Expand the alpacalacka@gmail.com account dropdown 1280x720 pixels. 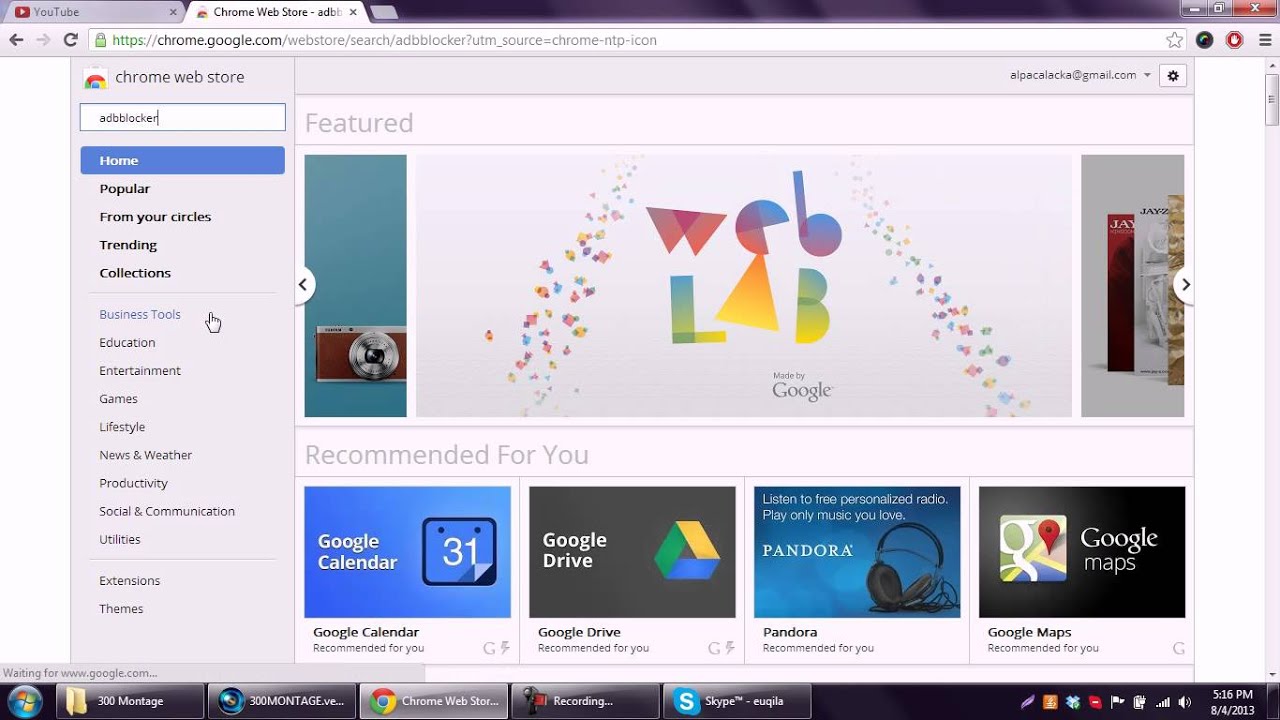point(1147,75)
